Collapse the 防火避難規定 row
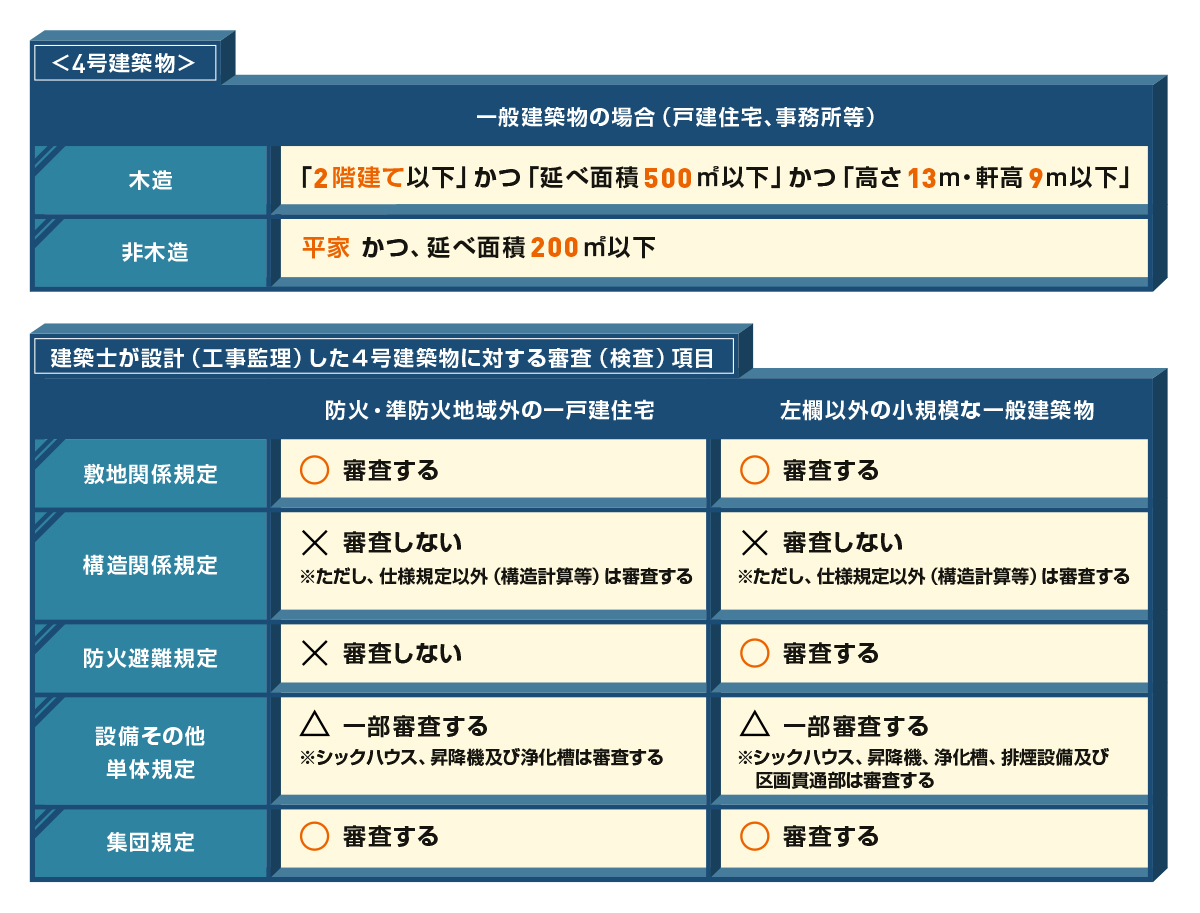Screen dimensions: 1200x913 [x=150, y=655]
